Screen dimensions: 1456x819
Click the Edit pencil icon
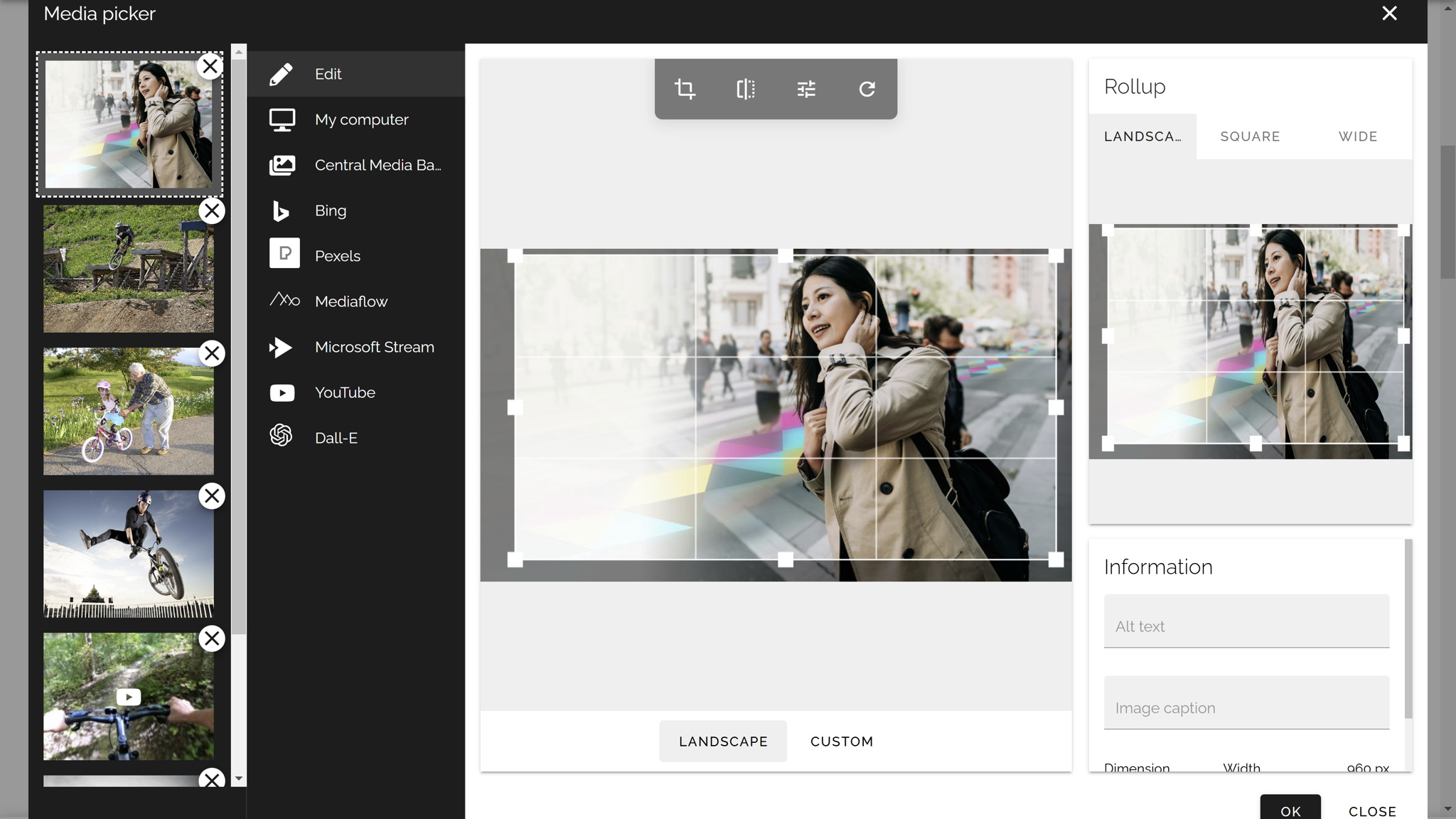click(x=282, y=74)
